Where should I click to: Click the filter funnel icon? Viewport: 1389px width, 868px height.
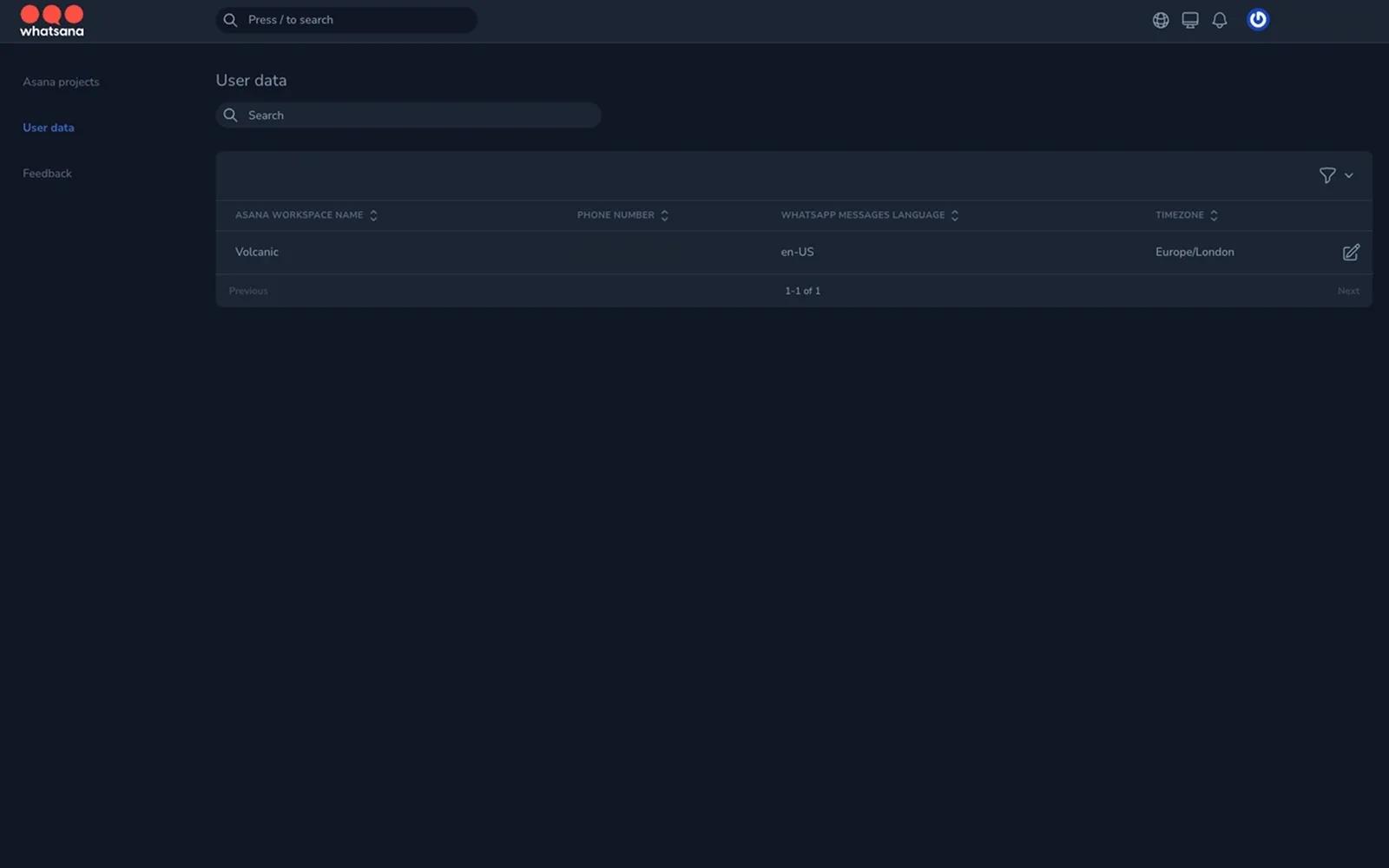[x=1326, y=175]
